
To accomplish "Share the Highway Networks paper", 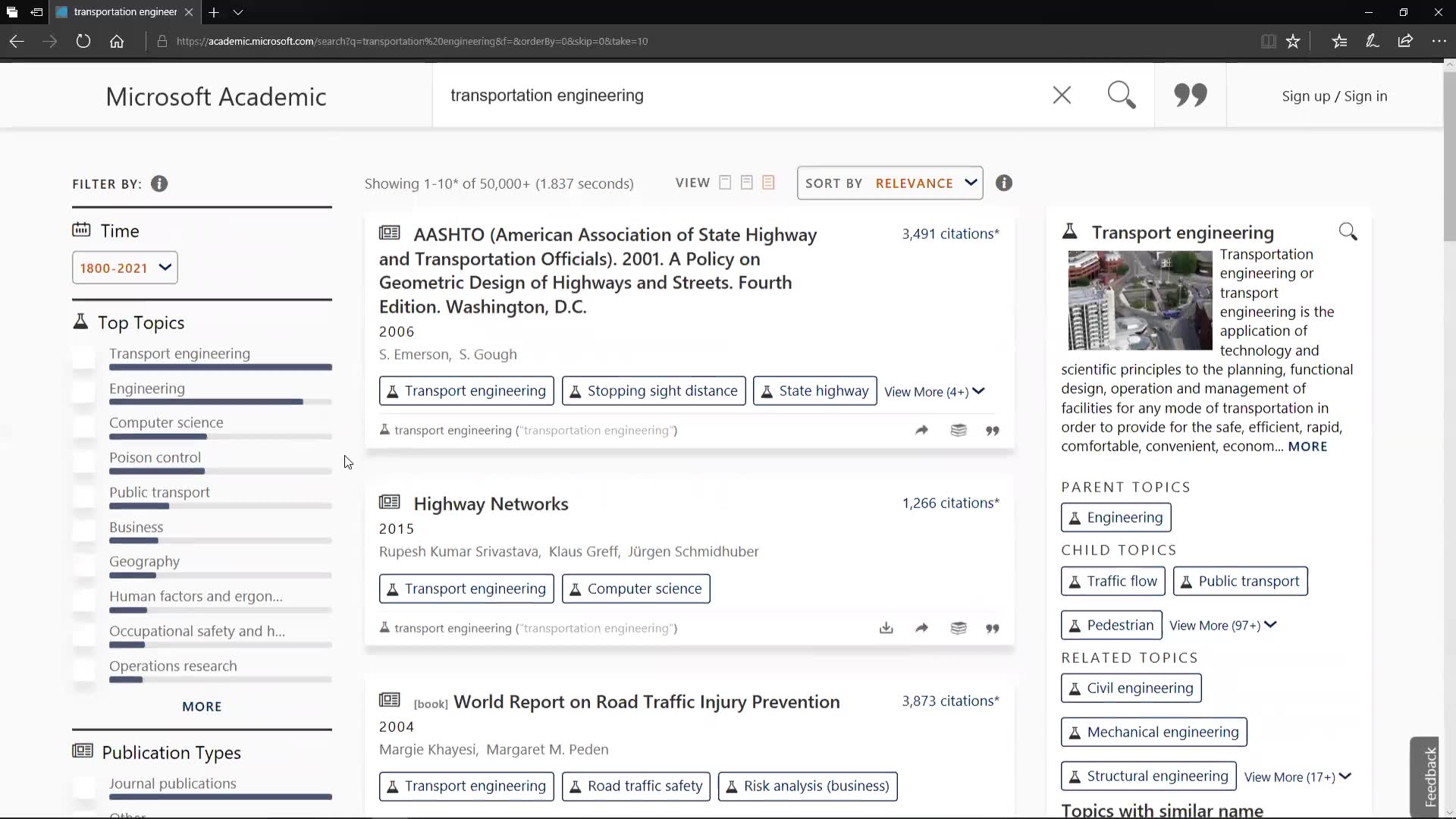I will click(921, 628).
